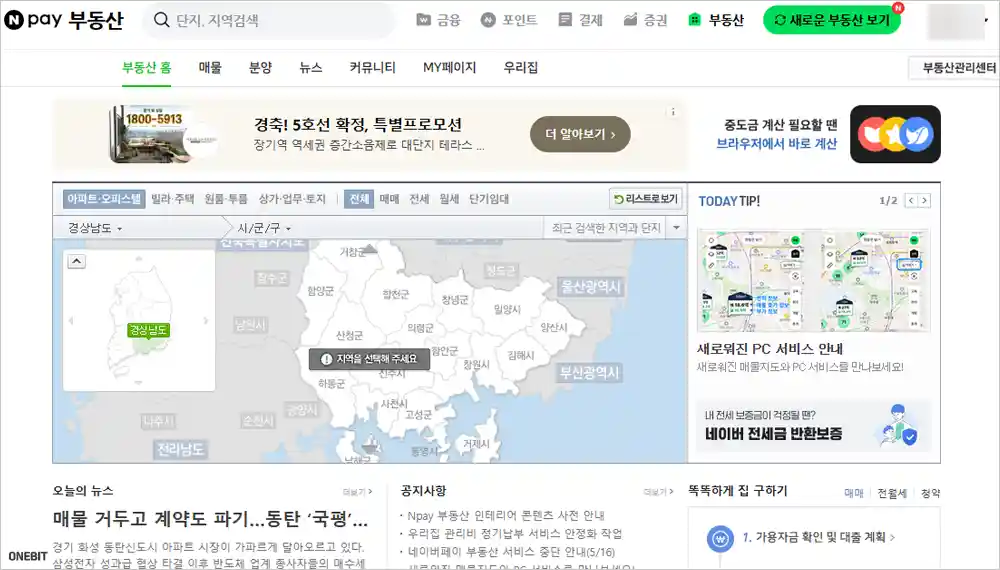Click 부산광역시 on the map
This screenshot has width=1000, height=570.
(x=589, y=372)
